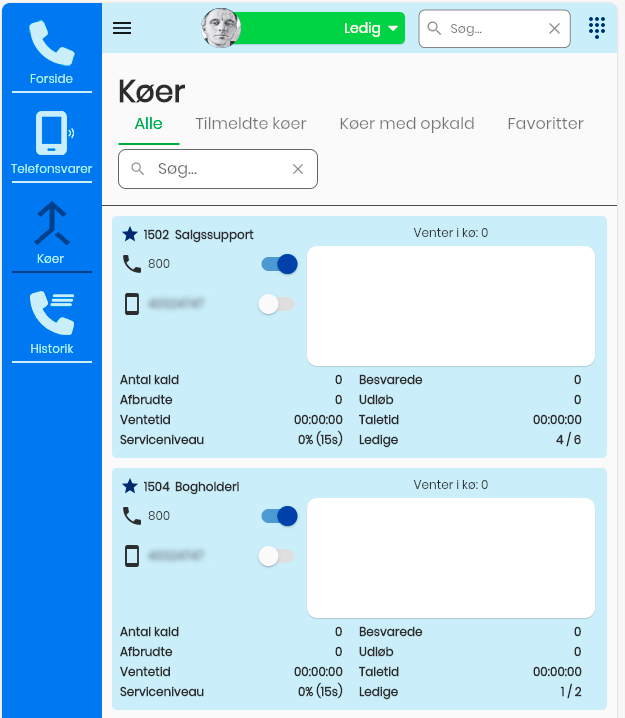The width and height of the screenshot is (625, 718).
Task: Click the user profile avatar
Action: coord(221,28)
